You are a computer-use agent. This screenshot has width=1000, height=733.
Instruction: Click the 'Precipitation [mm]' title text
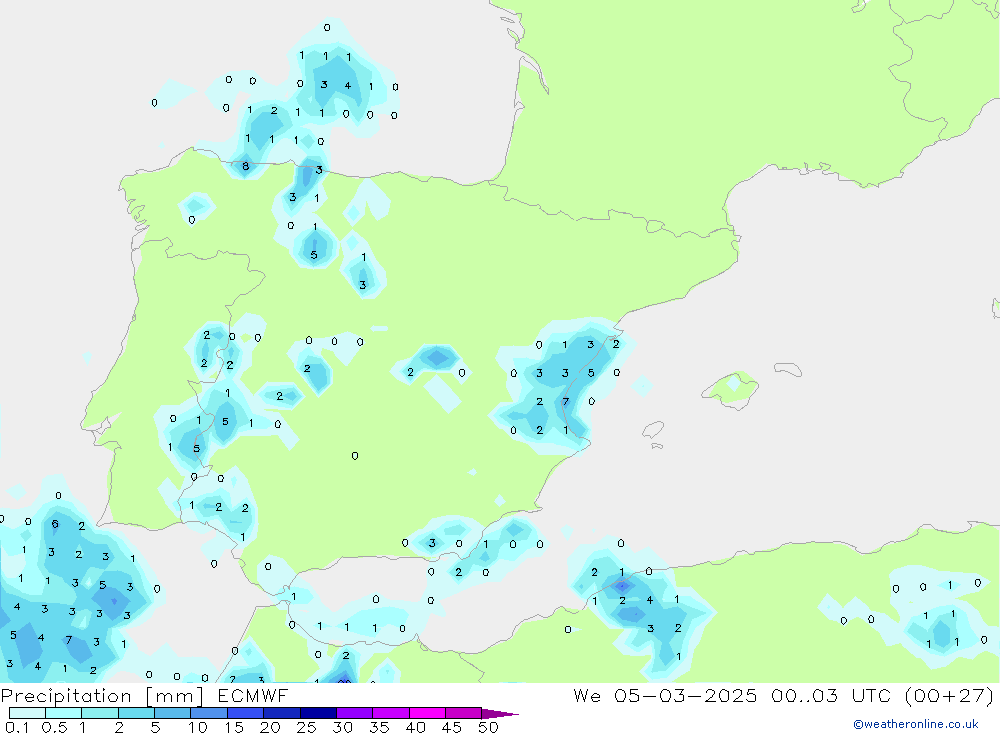tap(102, 696)
